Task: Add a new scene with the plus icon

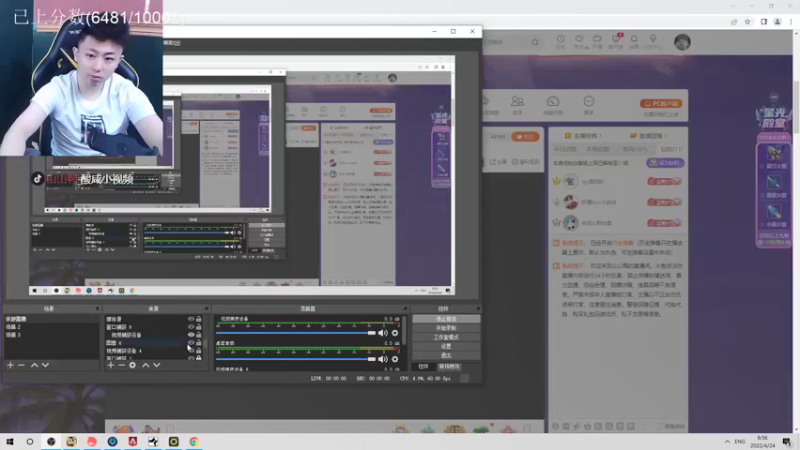Action: point(10,365)
